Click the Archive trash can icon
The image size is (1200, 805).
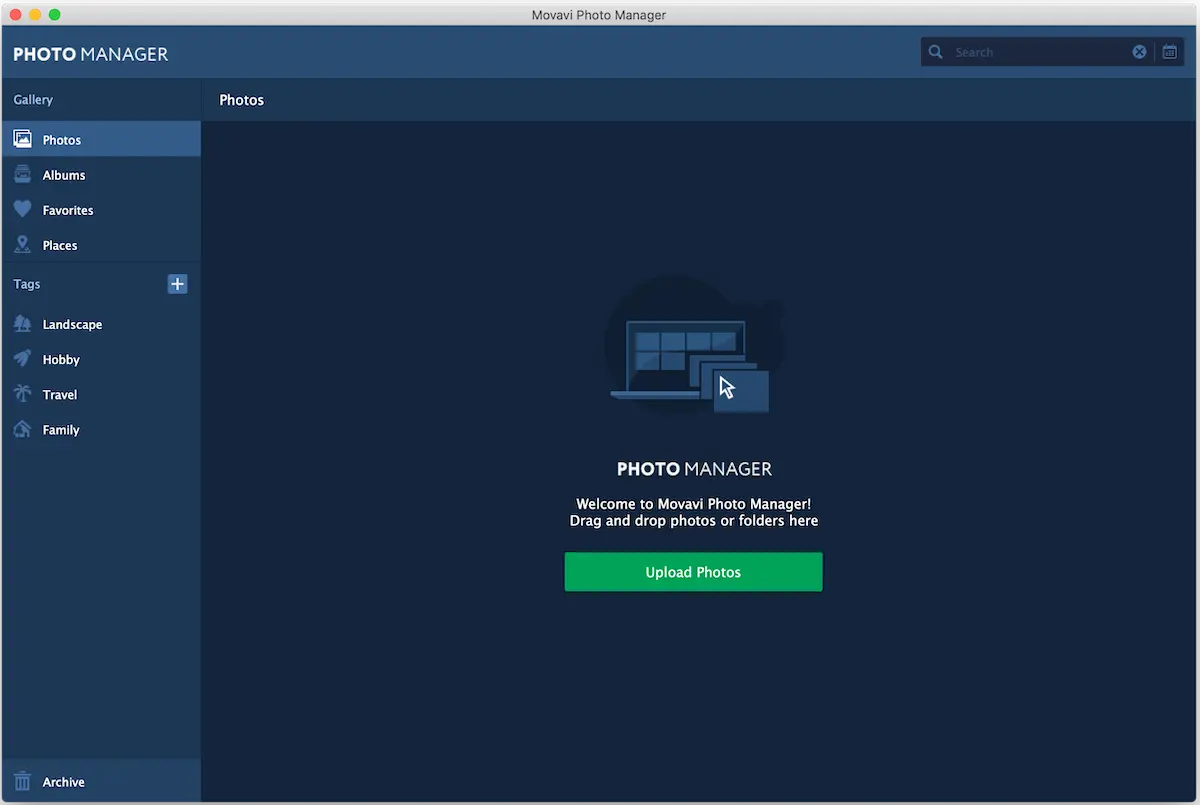(x=22, y=781)
